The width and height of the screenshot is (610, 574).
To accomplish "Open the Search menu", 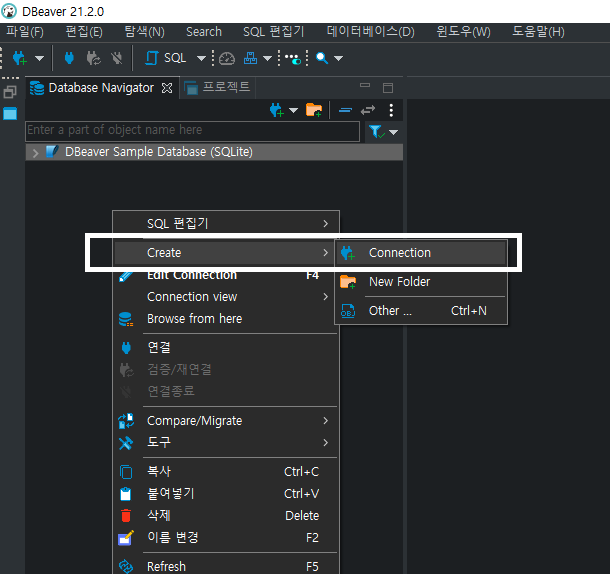I will (x=204, y=32).
